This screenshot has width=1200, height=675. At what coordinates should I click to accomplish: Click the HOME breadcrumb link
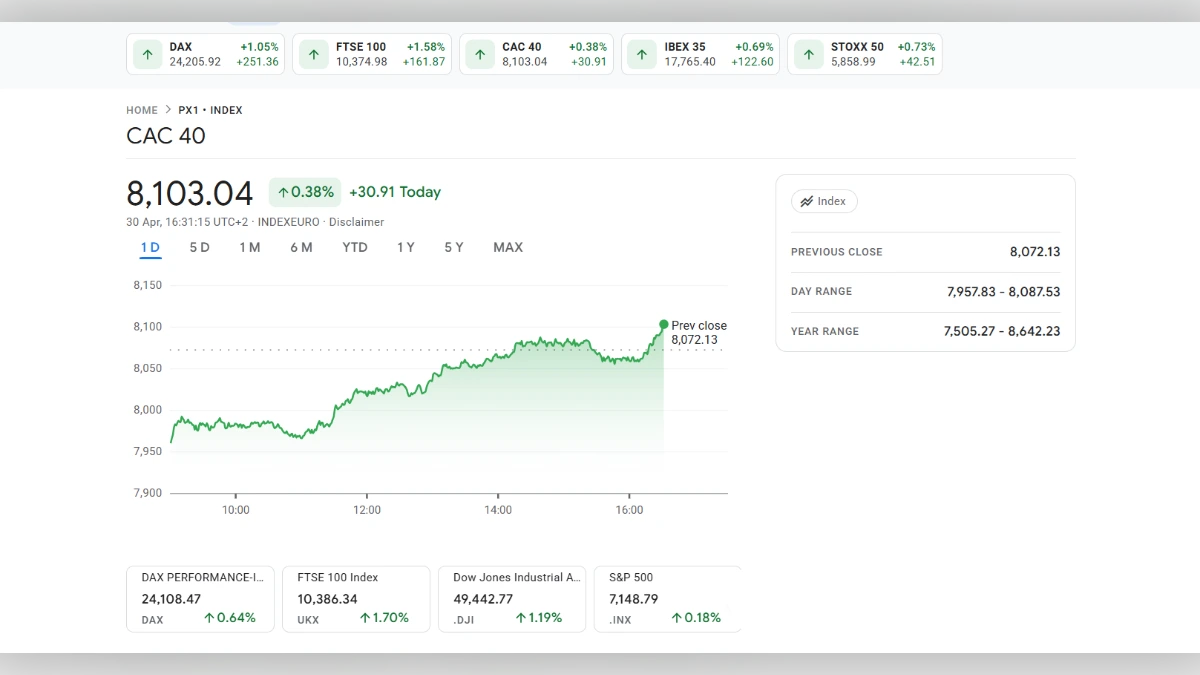click(141, 110)
